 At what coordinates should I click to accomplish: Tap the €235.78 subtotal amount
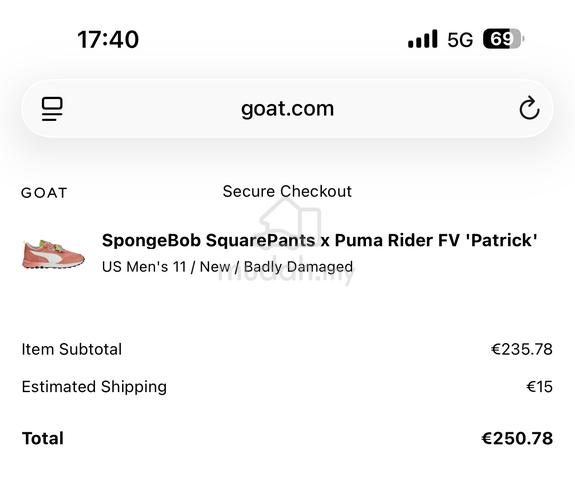click(x=522, y=349)
